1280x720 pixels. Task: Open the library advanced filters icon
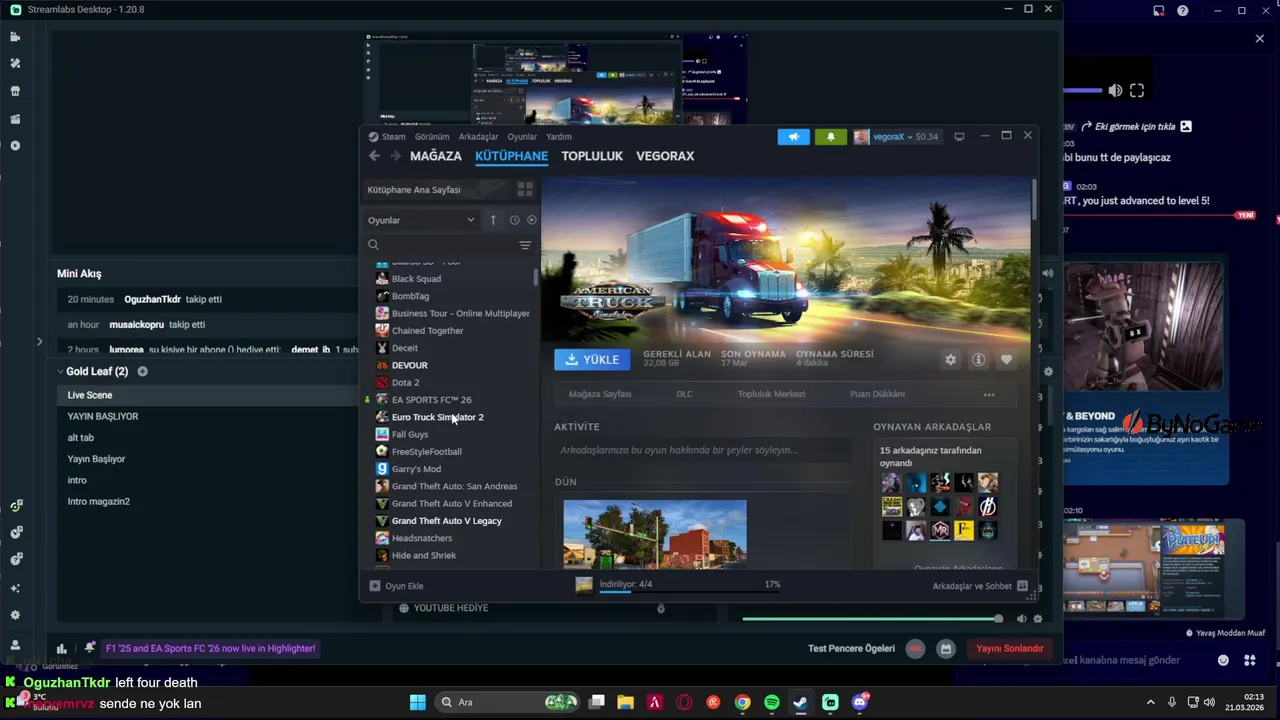[525, 245]
